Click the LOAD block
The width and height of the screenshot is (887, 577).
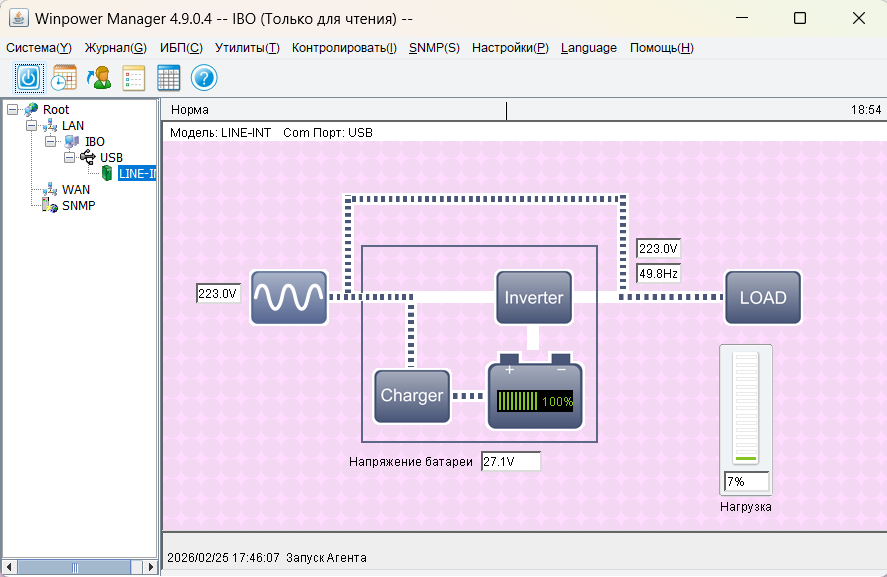click(x=763, y=297)
